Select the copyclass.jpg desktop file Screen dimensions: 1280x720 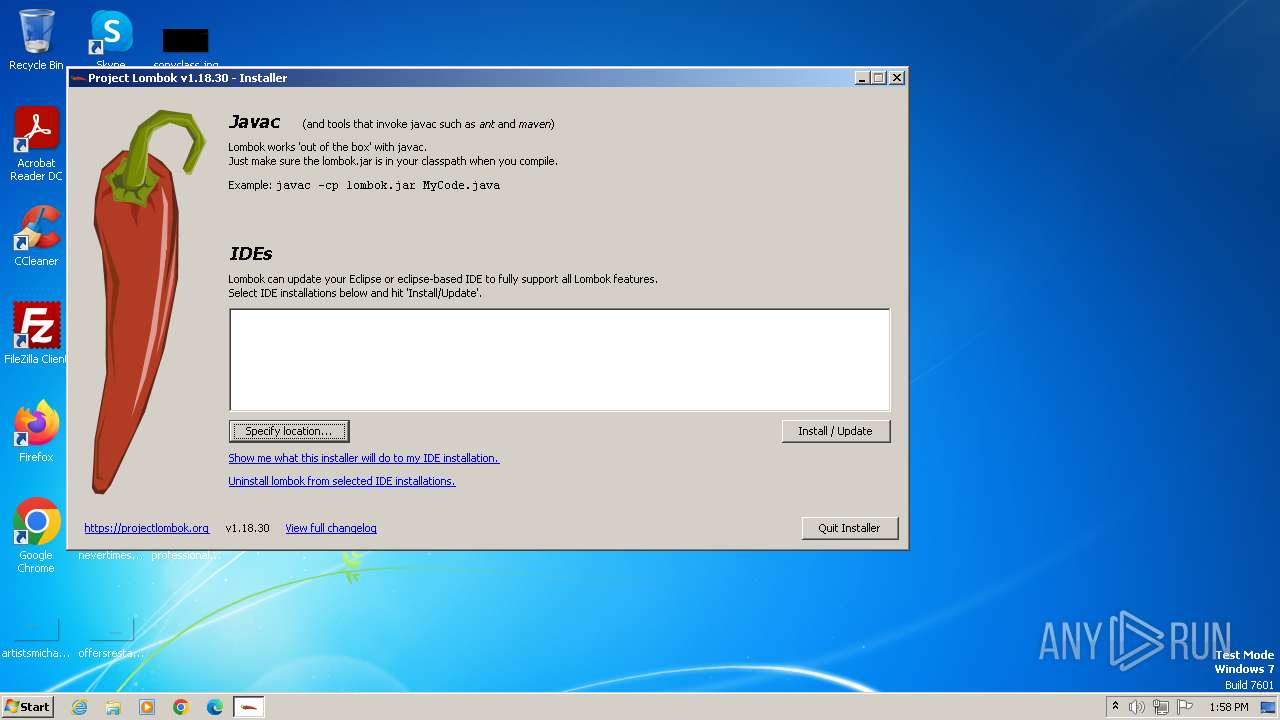click(x=185, y=46)
